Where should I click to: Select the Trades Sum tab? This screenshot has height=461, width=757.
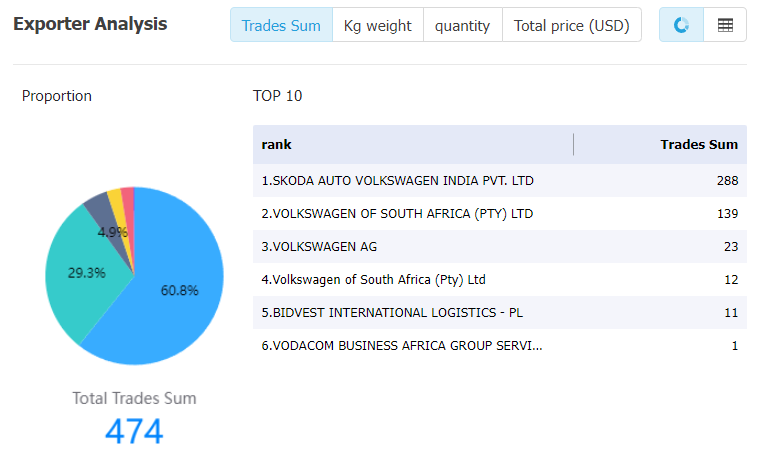pos(281,25)
